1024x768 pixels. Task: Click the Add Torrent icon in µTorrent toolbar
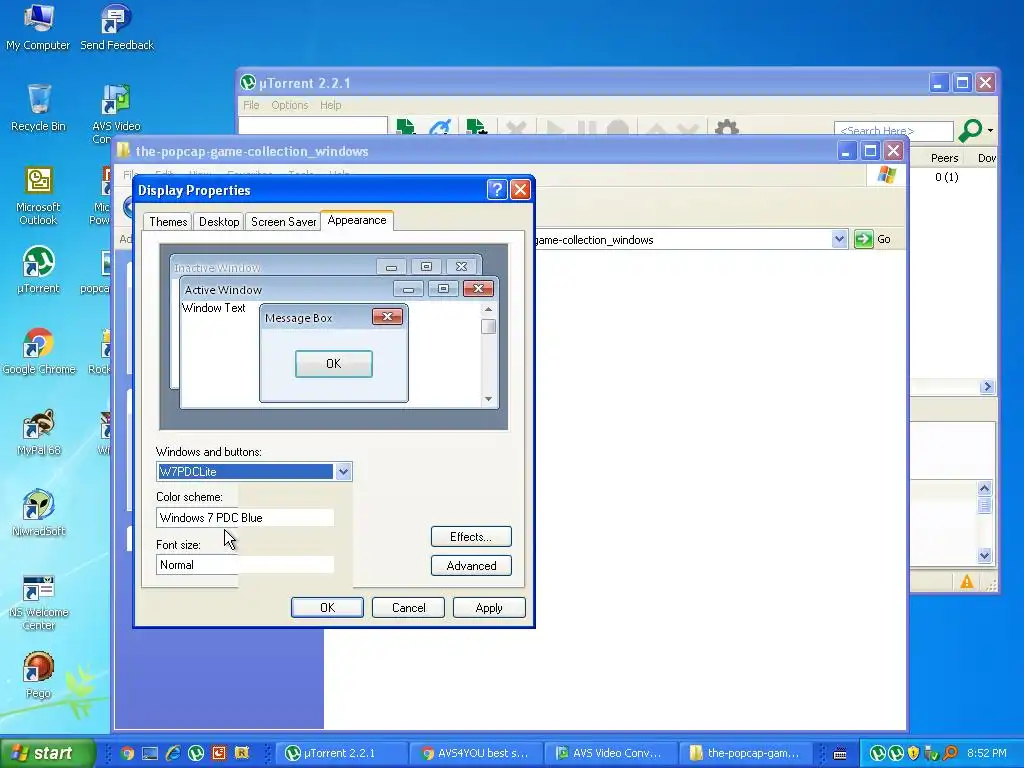[406, 127]
